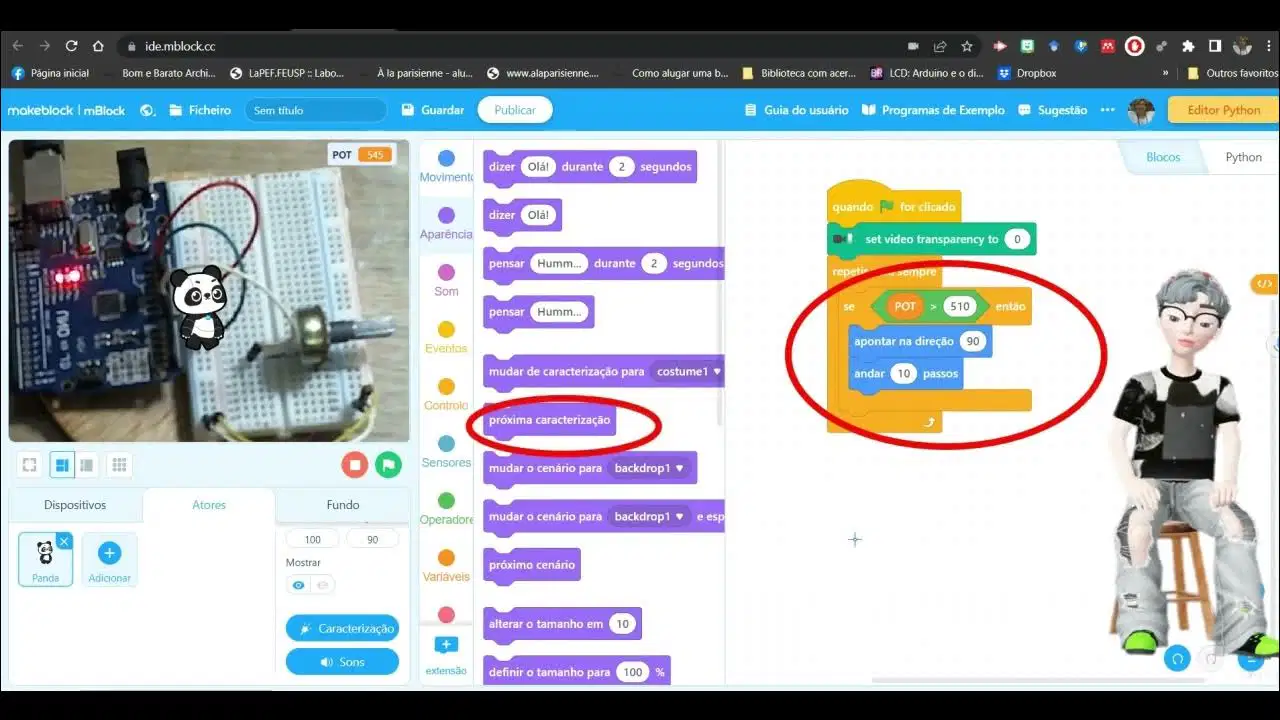The width and height of the screenshot is (1280, 720).
Task: Click the 10 value in andar passos block
Action: pyautogui.click(x=903, y=374)
